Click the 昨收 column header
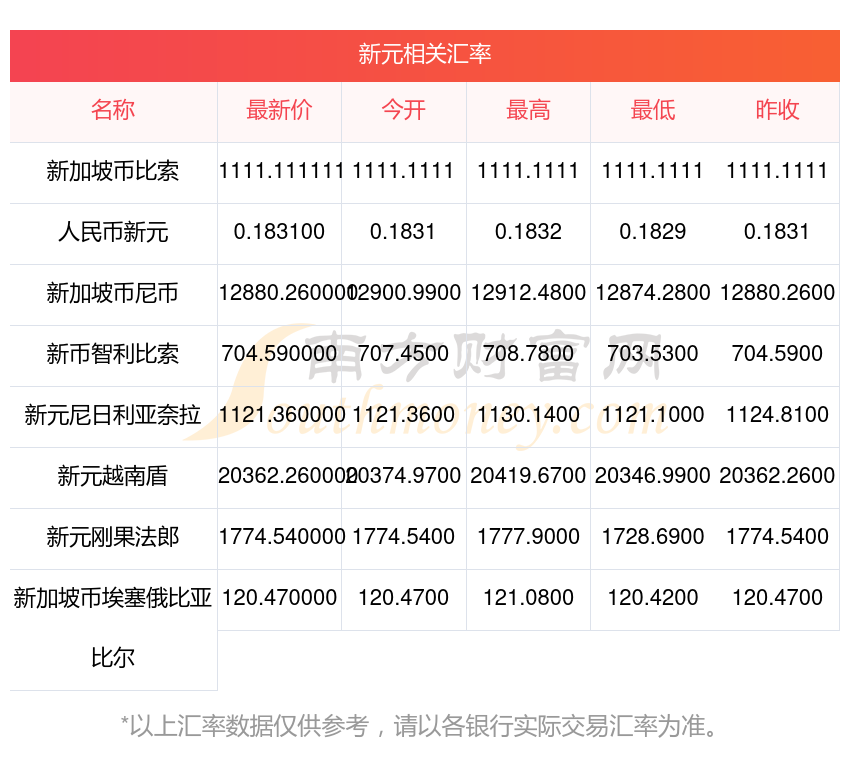 pyautogui.click(x=777, y=110)
